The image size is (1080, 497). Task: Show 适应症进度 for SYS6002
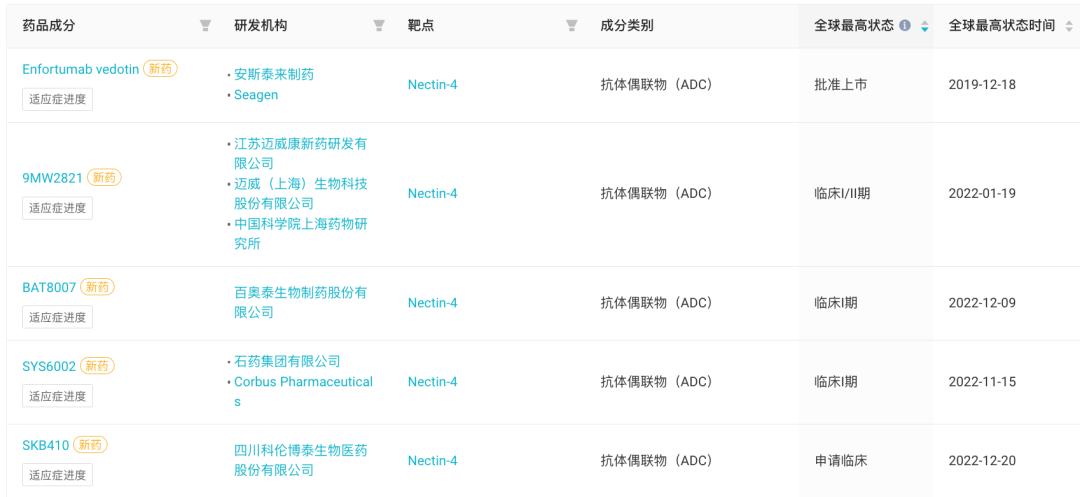57,395
